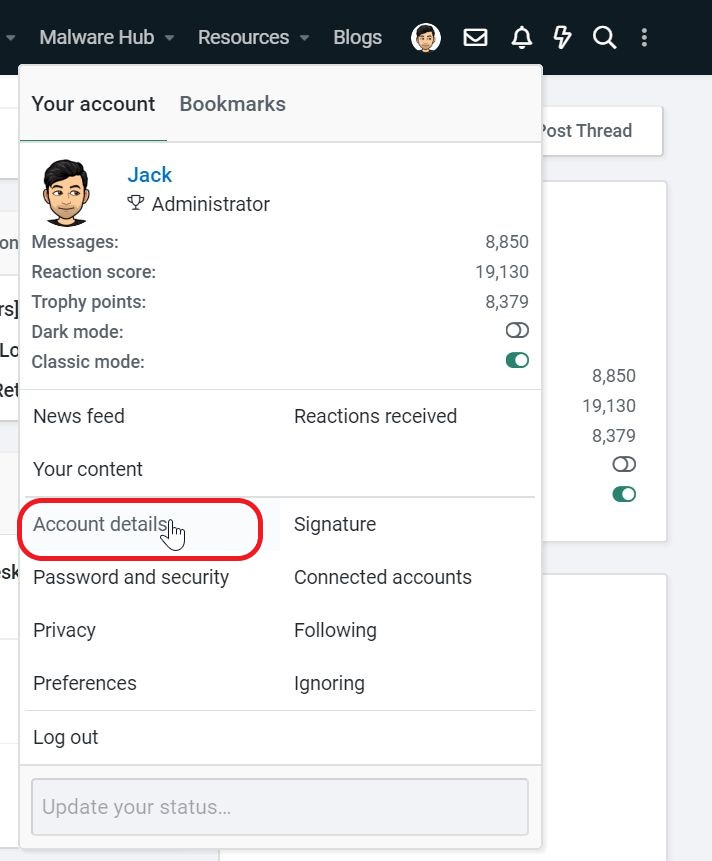Toggle the background Classic mode green switch
Viewport: 712px width, 861px height.
[x=624, y=494]
